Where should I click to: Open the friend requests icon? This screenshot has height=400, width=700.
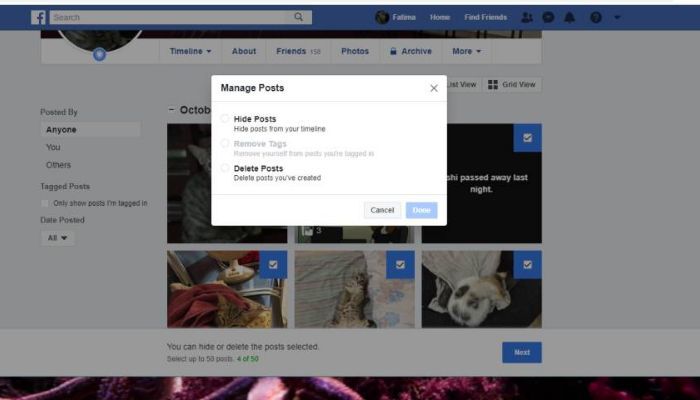528,18
